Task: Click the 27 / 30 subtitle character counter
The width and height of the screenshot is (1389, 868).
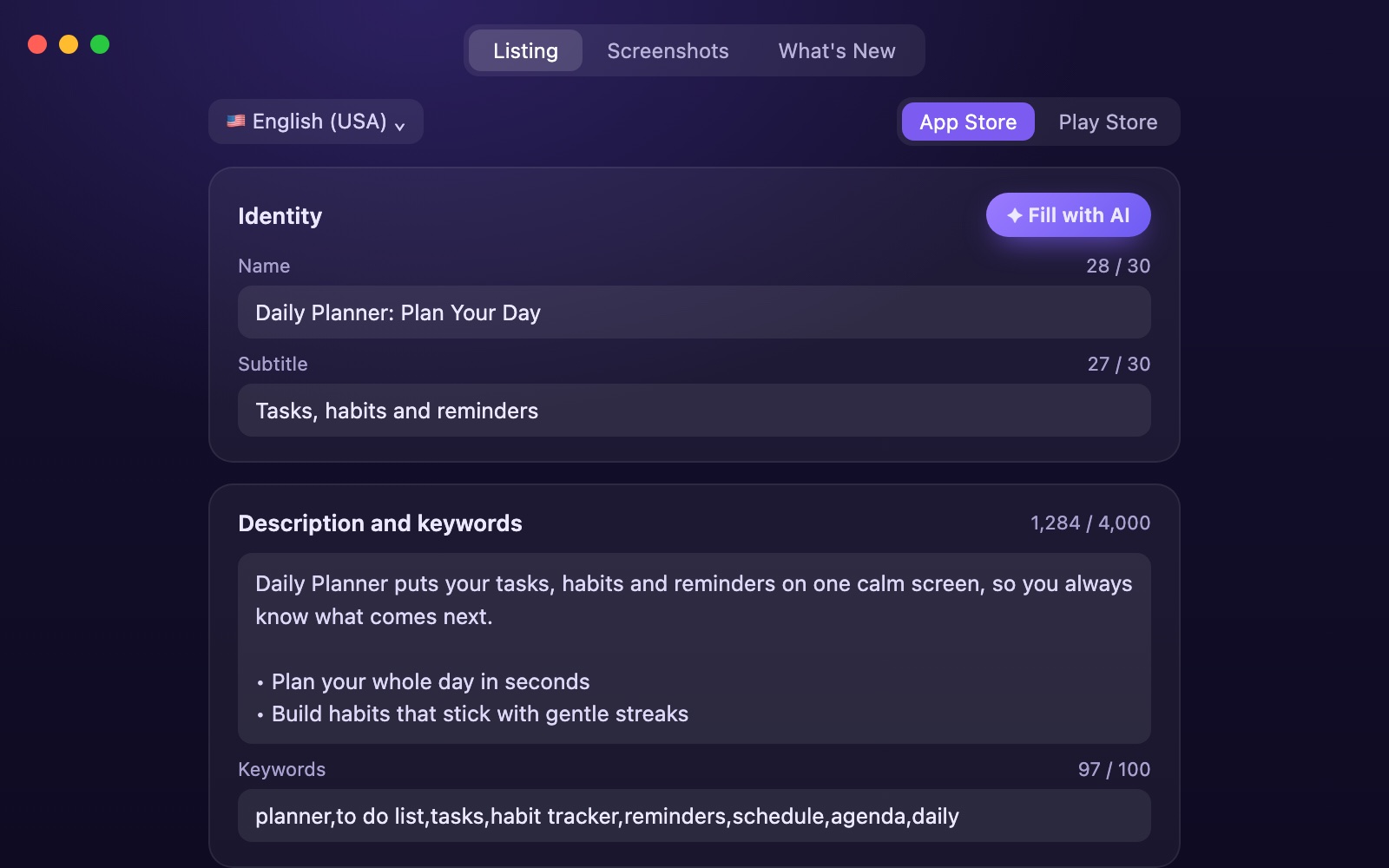Action: pos(1118,364)
